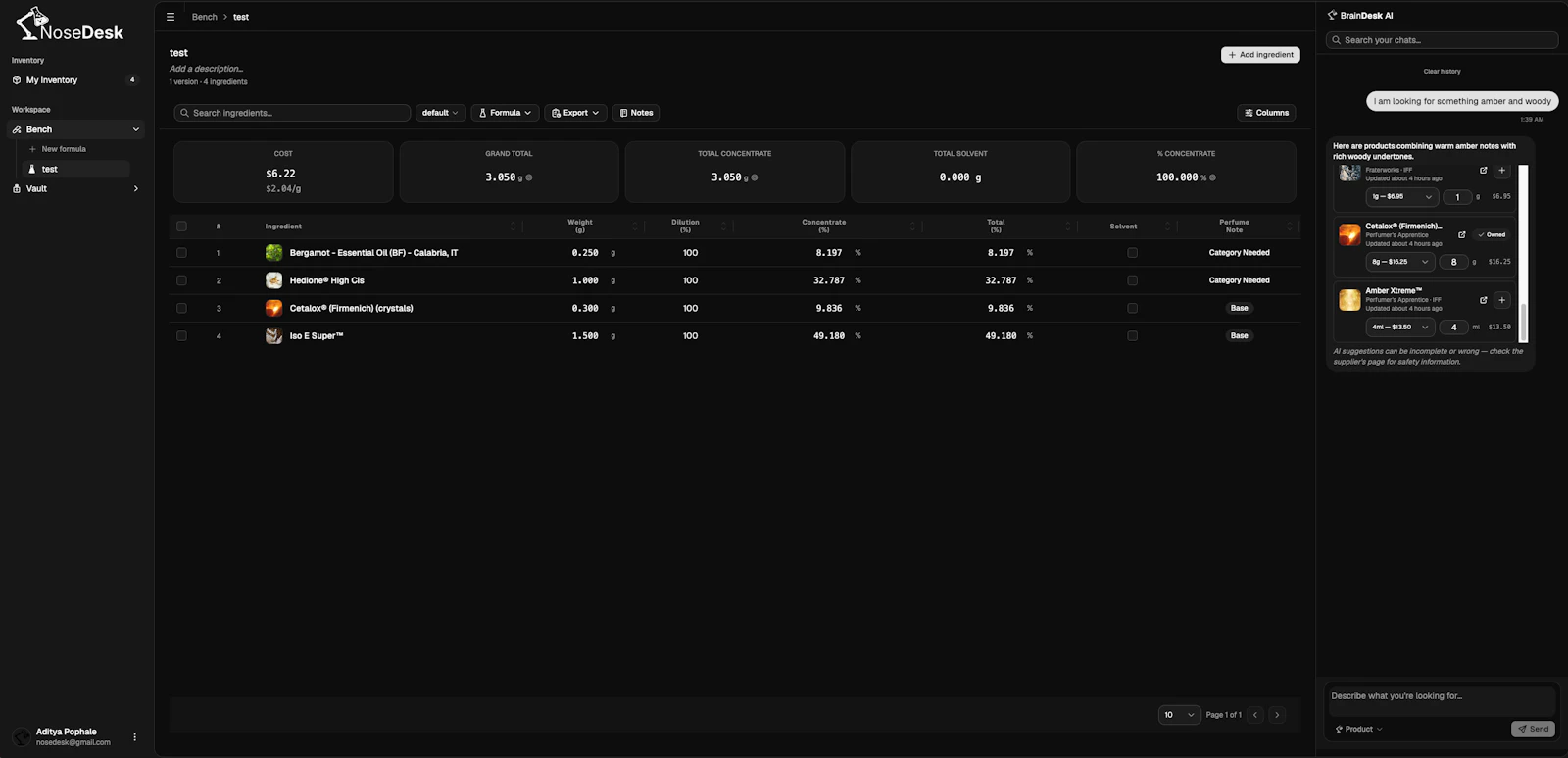Image resolution: width=1568 pixels, height=758 pixels.
Task: Sort by the Concentrate column sort arrows
Action: (x=911, y=227)
